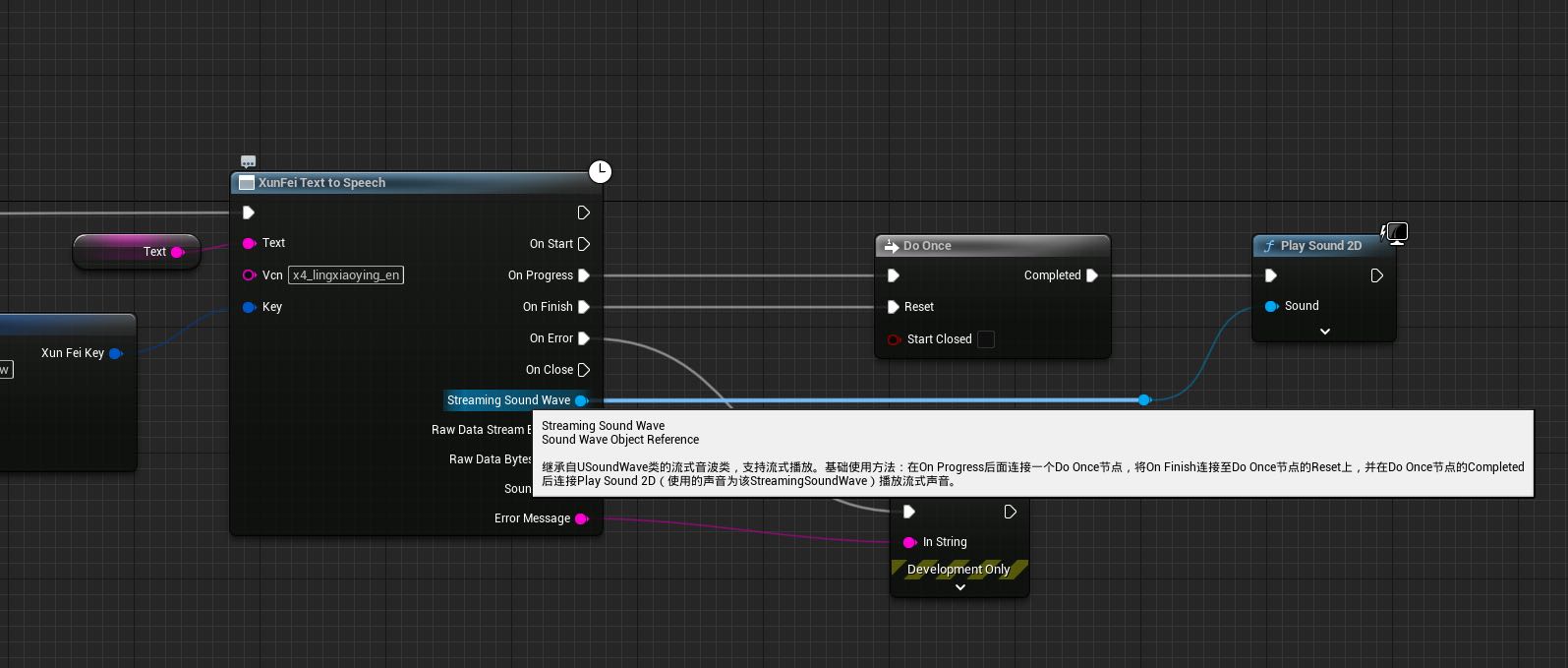
Task: Select the Do Once node title
Action: [x=927, y=246]
